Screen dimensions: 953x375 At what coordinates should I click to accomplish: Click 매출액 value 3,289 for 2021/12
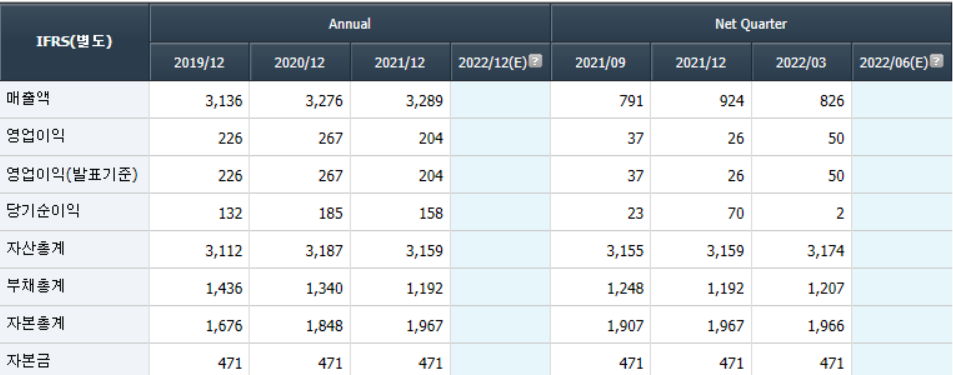[424, 101]
